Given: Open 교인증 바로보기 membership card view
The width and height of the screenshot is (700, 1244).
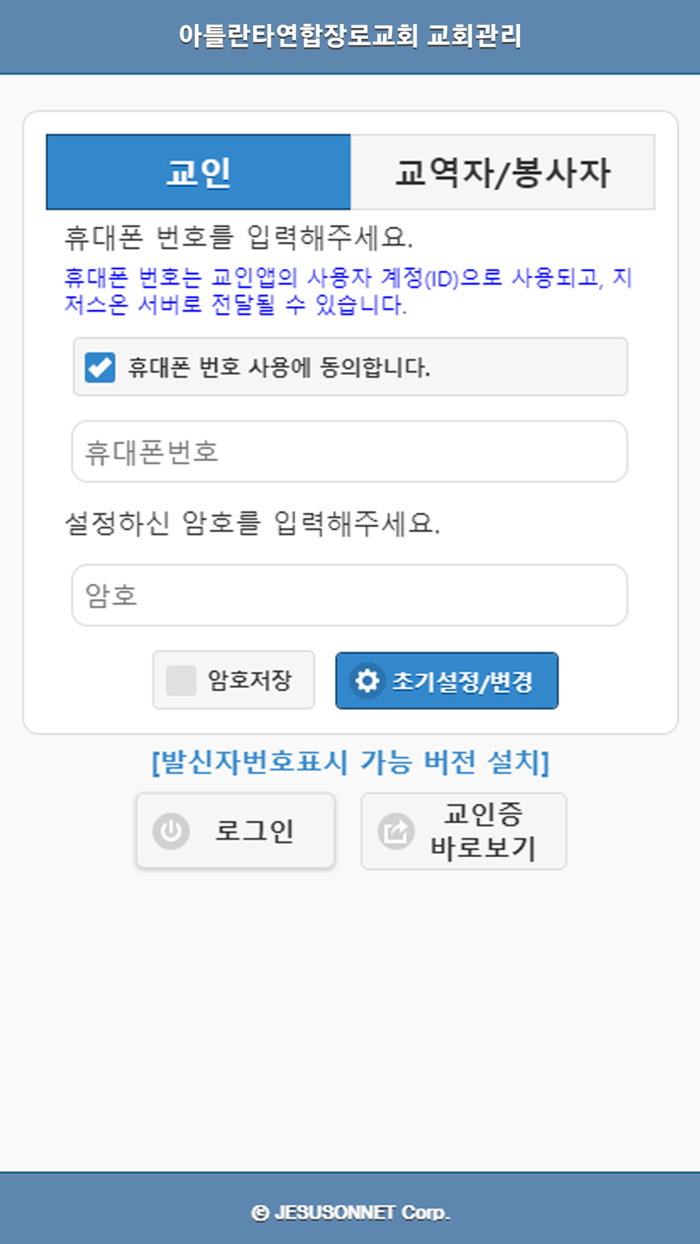Looking at the screenshot, I should pos(463,830).
